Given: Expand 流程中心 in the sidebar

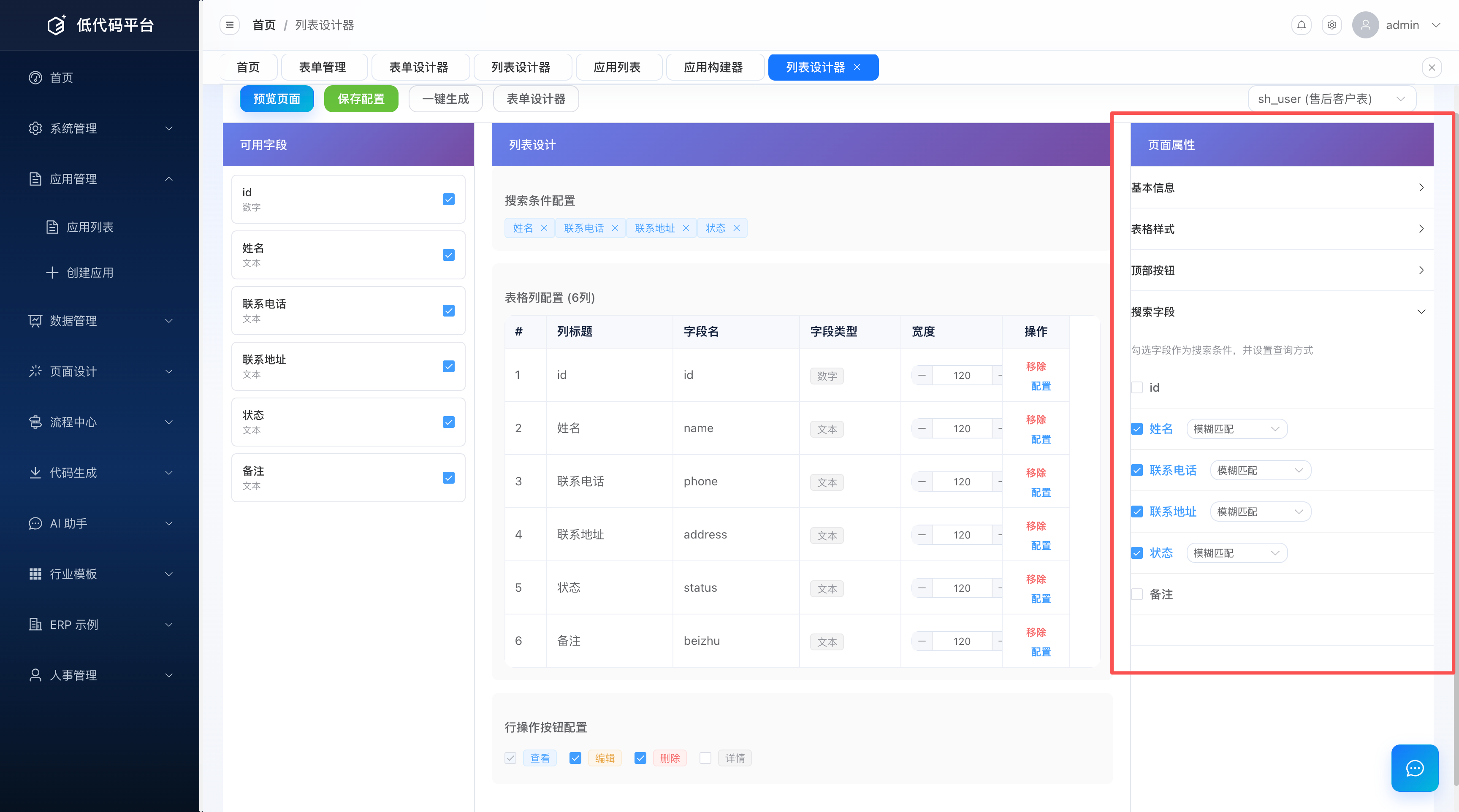Looking at the screenshot, I should (x=100, y=422).
